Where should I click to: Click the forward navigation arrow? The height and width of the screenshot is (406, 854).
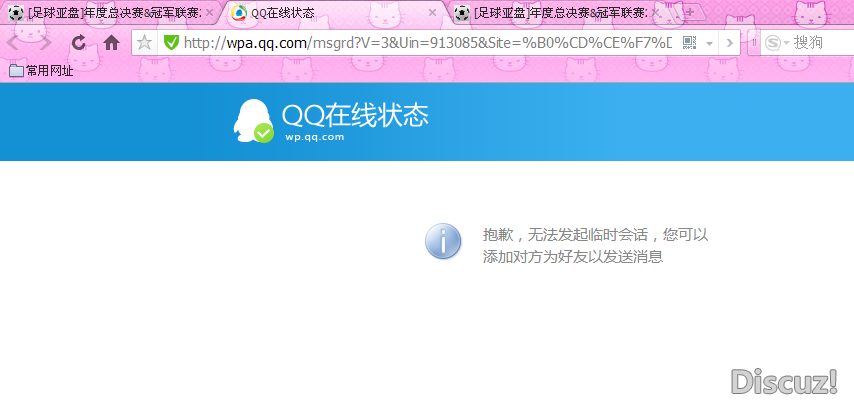(45, 43)
